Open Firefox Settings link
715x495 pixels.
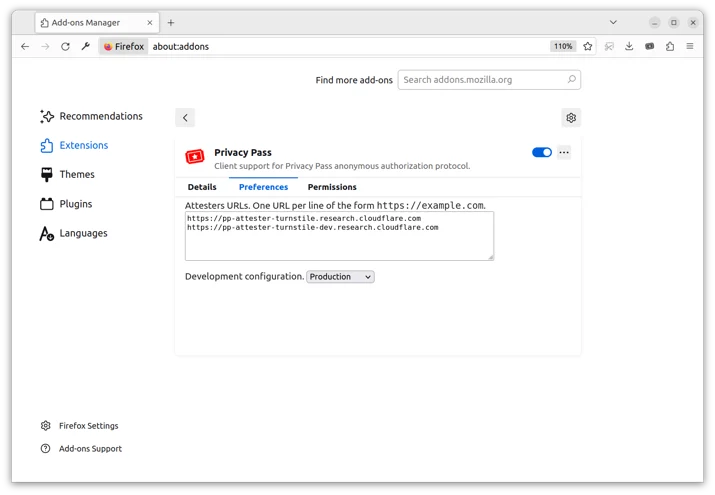pyautogui.click(x=79, y=426)
